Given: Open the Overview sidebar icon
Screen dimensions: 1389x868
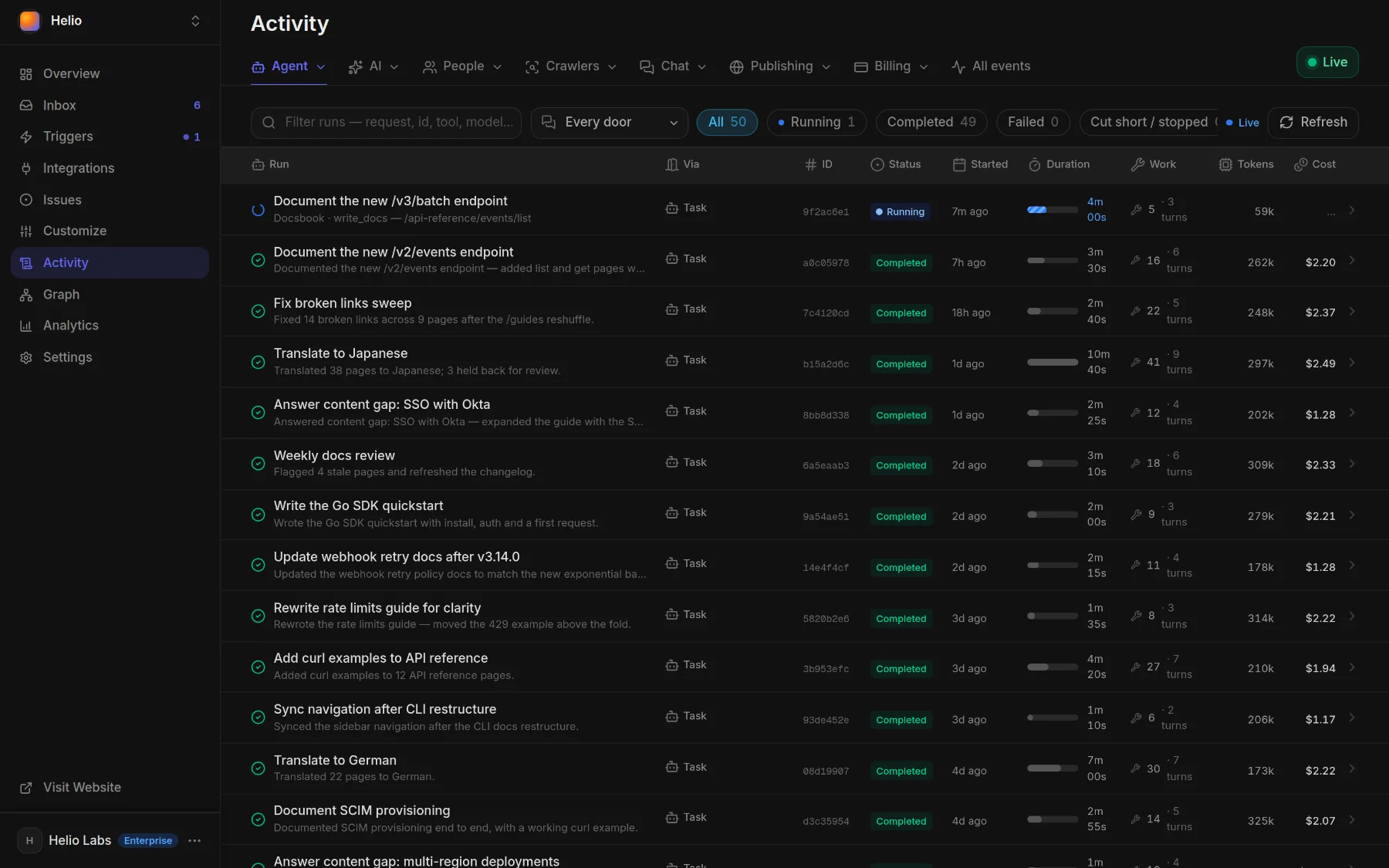Looking at the screenshot, I should pos(26,74).
